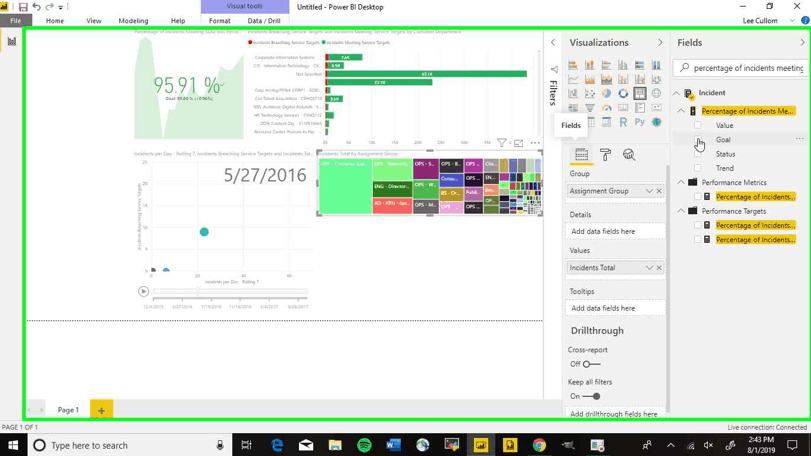Collapse the Performance Targets folder
Image resolution: width=811 pixels, height=456 pixels.
pyautogui.click(x=681, y=211)
